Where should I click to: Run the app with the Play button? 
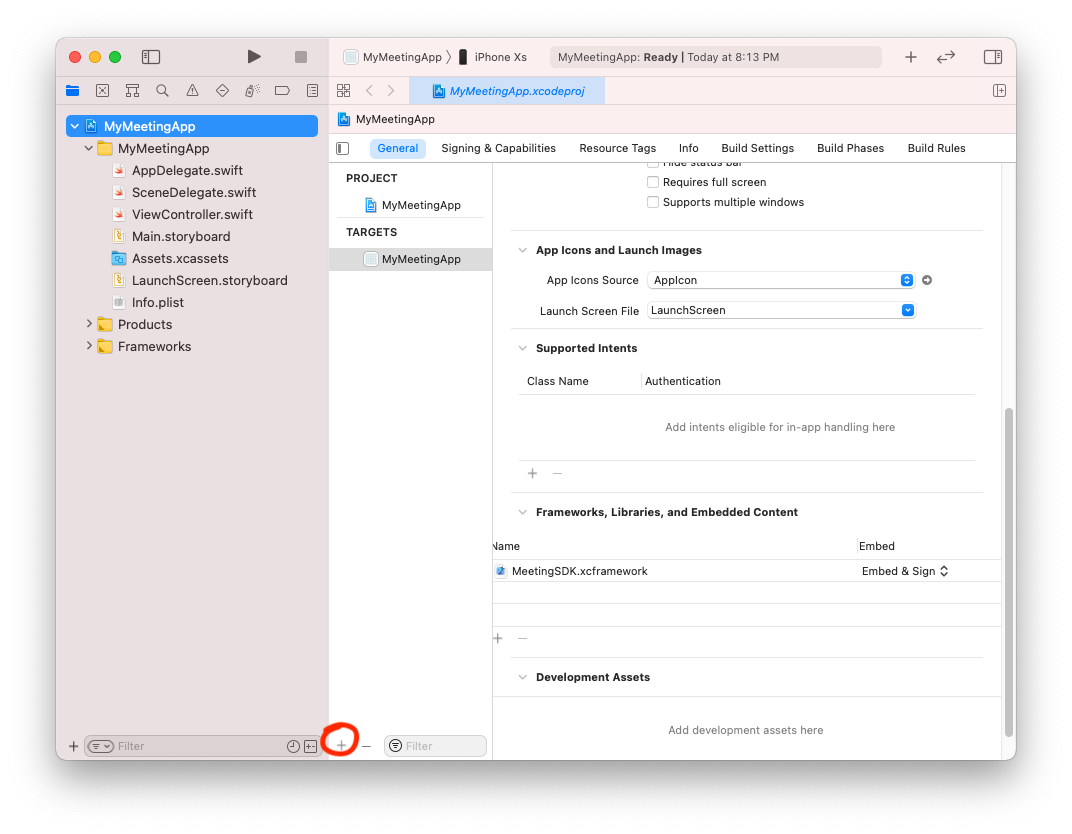pos(254,57)
